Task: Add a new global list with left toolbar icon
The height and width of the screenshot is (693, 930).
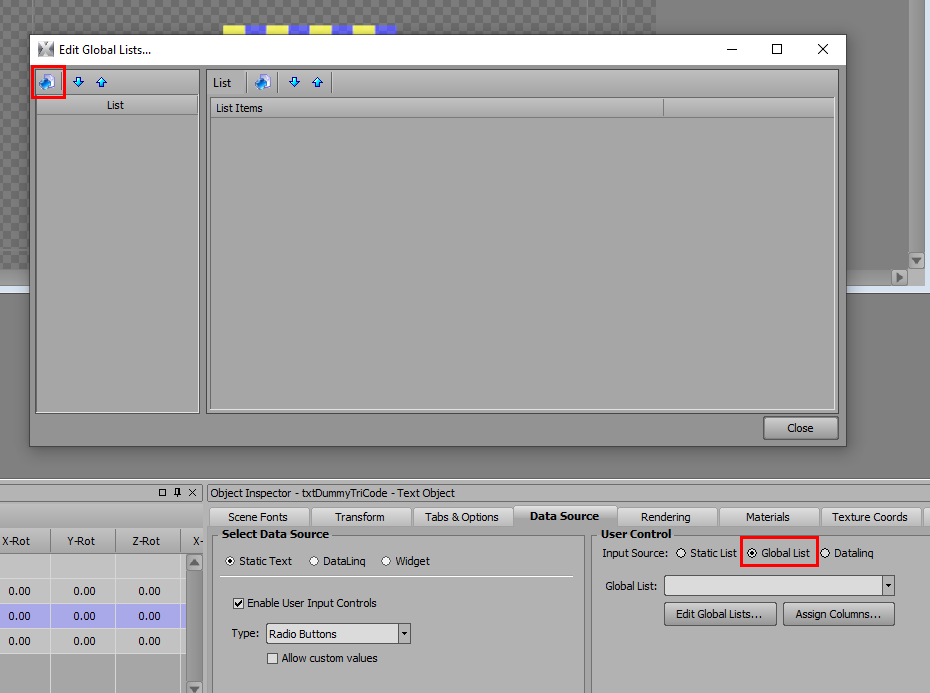Action: [x=47, y=82]
